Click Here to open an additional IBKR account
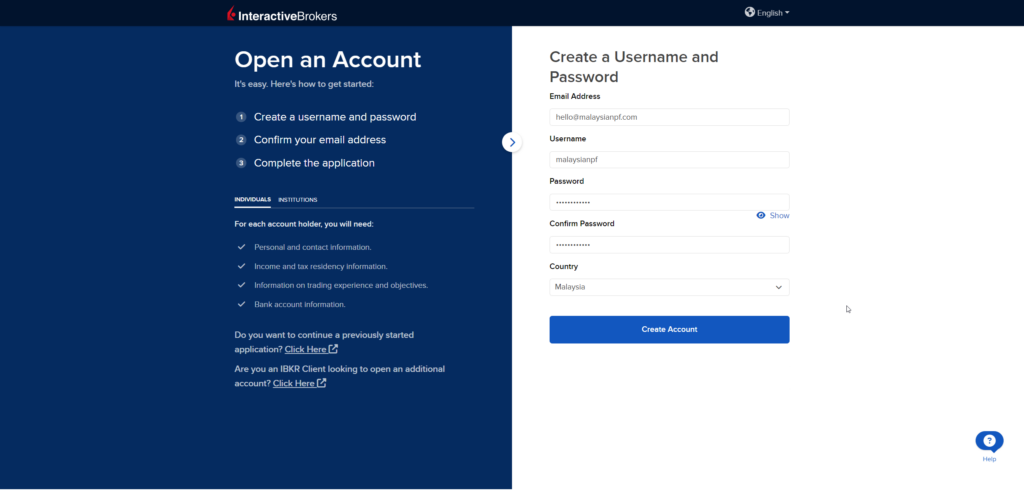 click(x=299, y=384)
